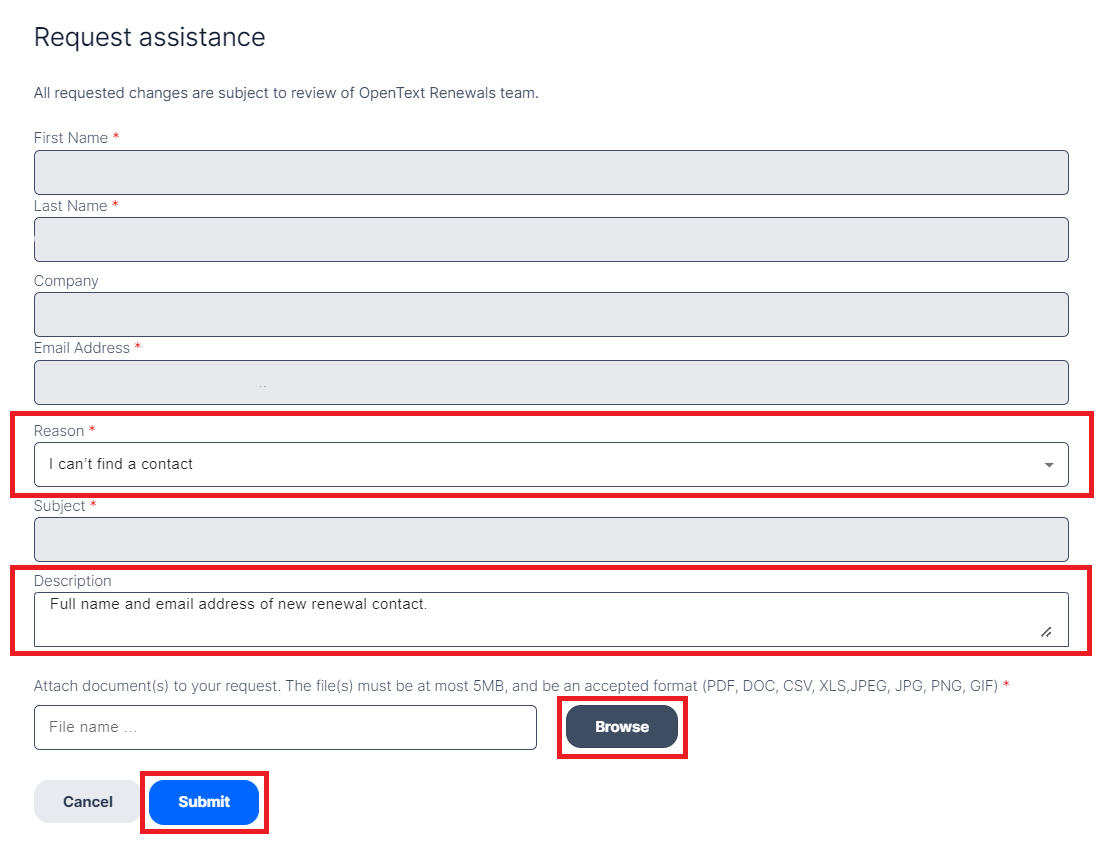Click the File name field
The image size is (1103, 848).
[x=285, y=727]
